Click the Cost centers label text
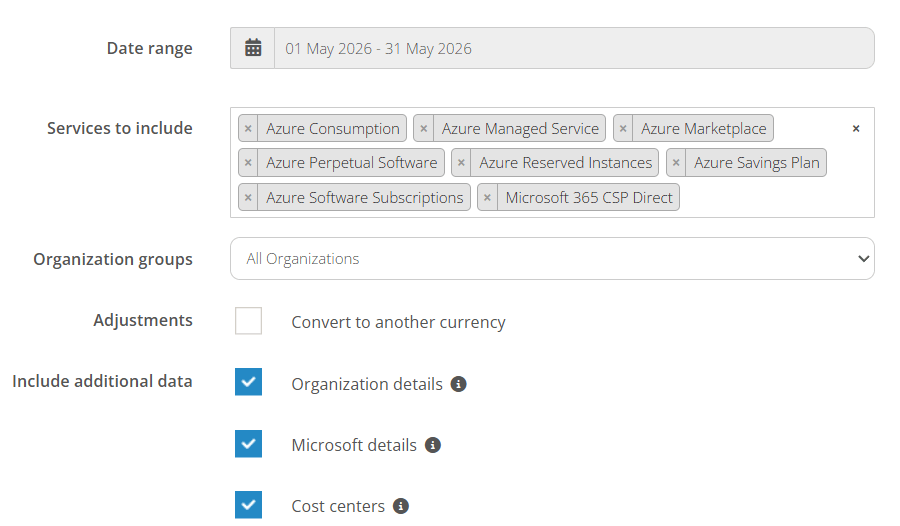Viewport: 900px width, 526px height. [338, 506]
